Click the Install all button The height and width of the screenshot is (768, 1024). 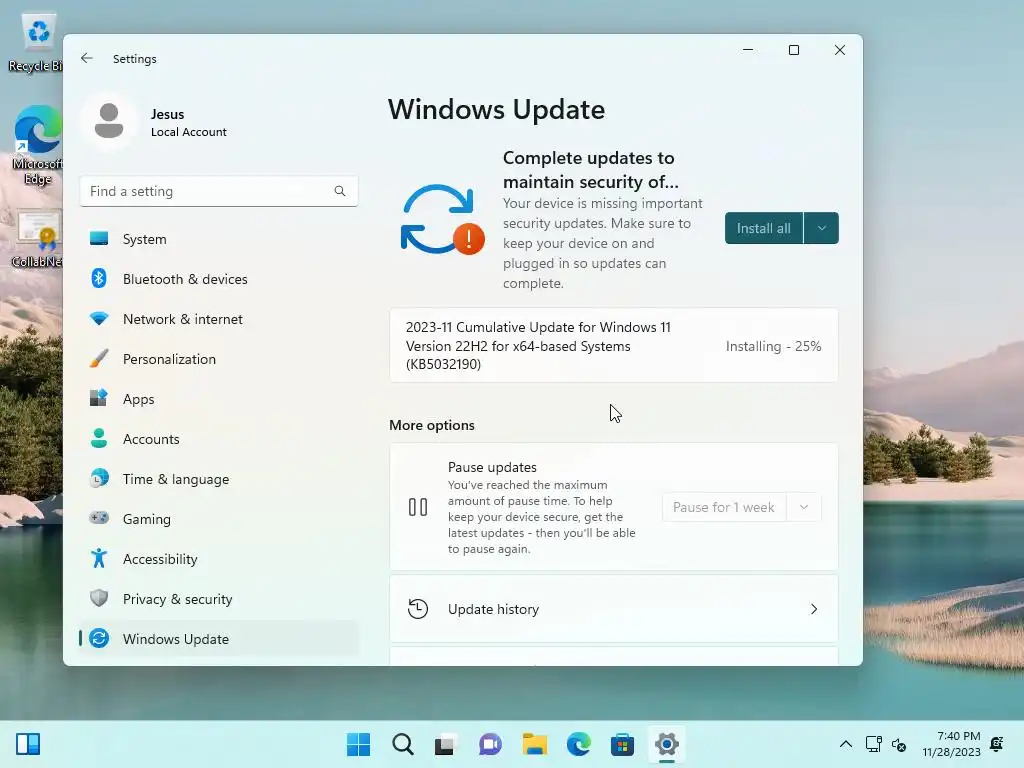pos(763,228)
